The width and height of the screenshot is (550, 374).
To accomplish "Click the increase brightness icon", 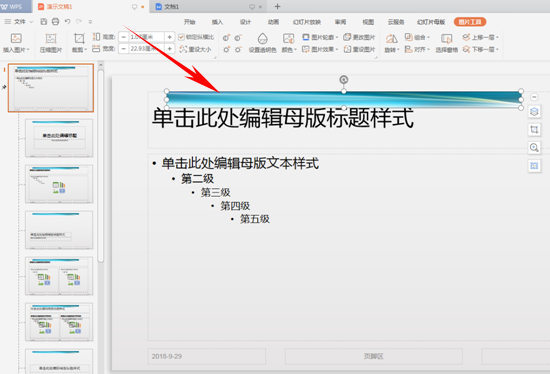I will coord(226,49).
